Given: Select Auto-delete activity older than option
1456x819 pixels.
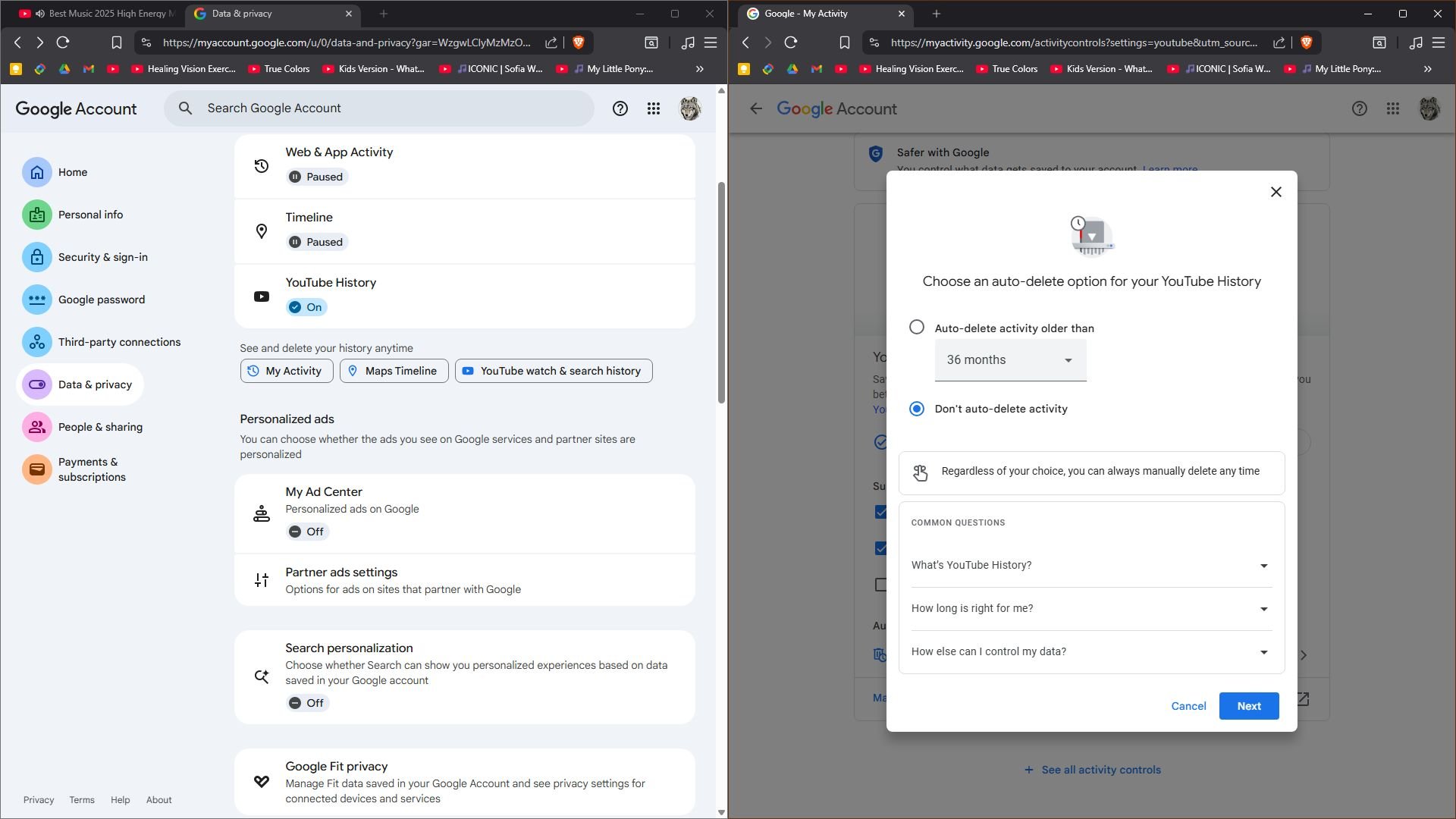Looking at the screenshot, I should click(917, 328).
